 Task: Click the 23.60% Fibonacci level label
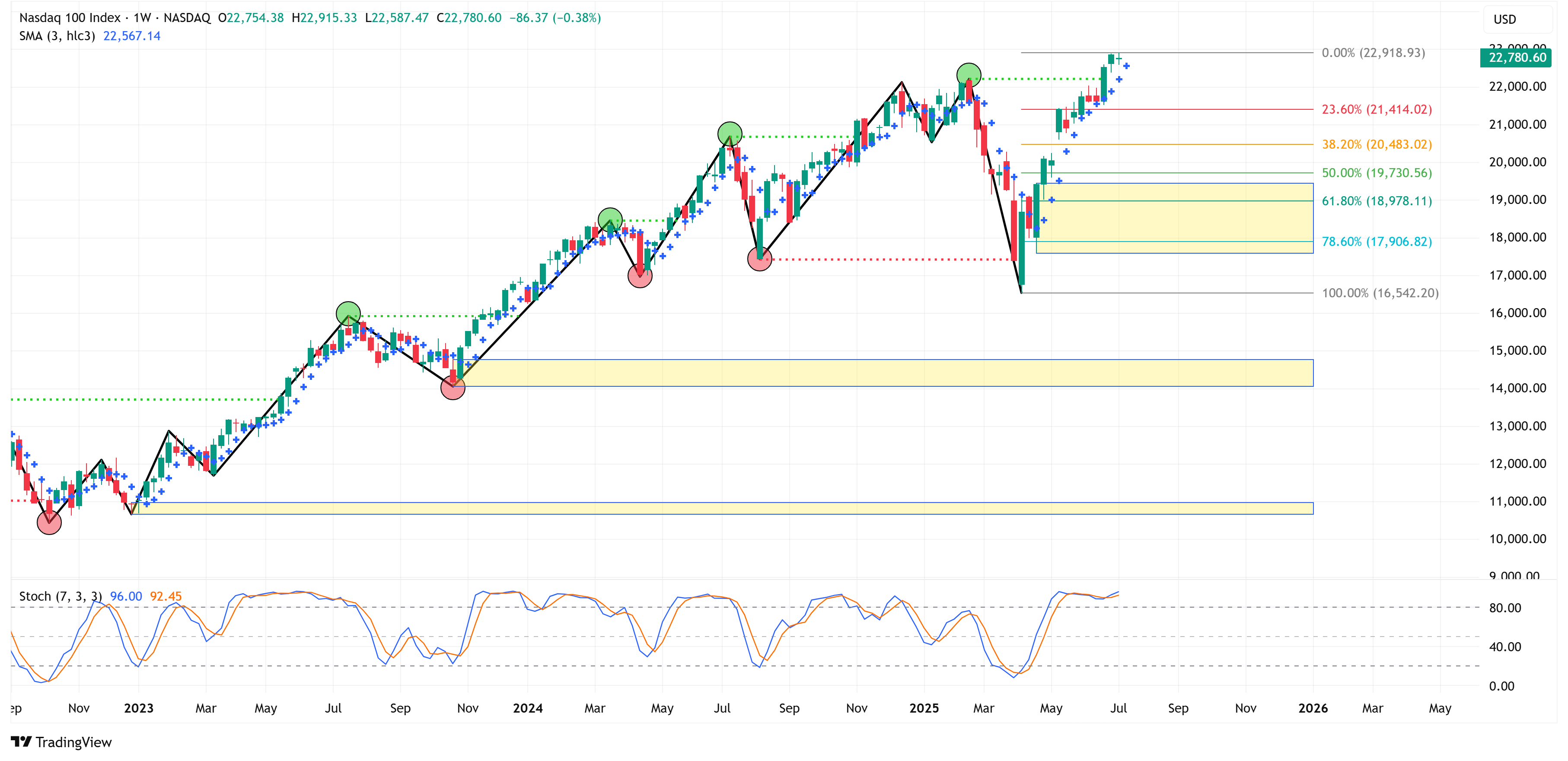click(x=1376, y=110)
